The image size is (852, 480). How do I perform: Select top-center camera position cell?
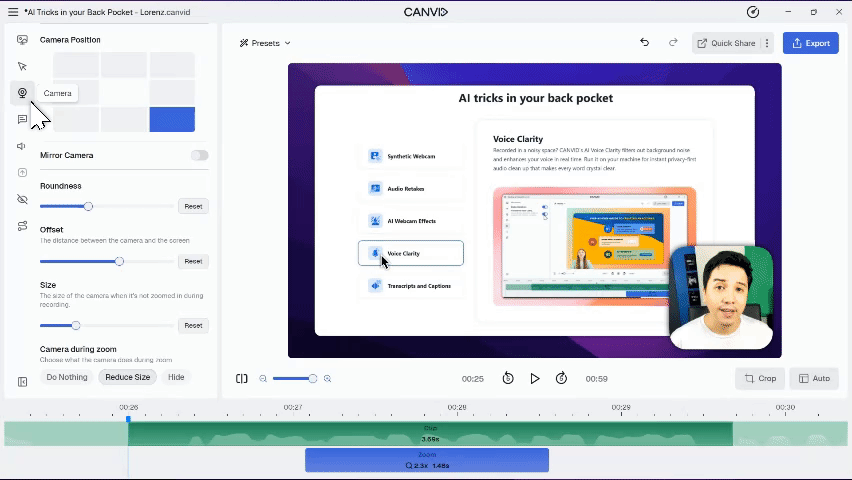124,65
